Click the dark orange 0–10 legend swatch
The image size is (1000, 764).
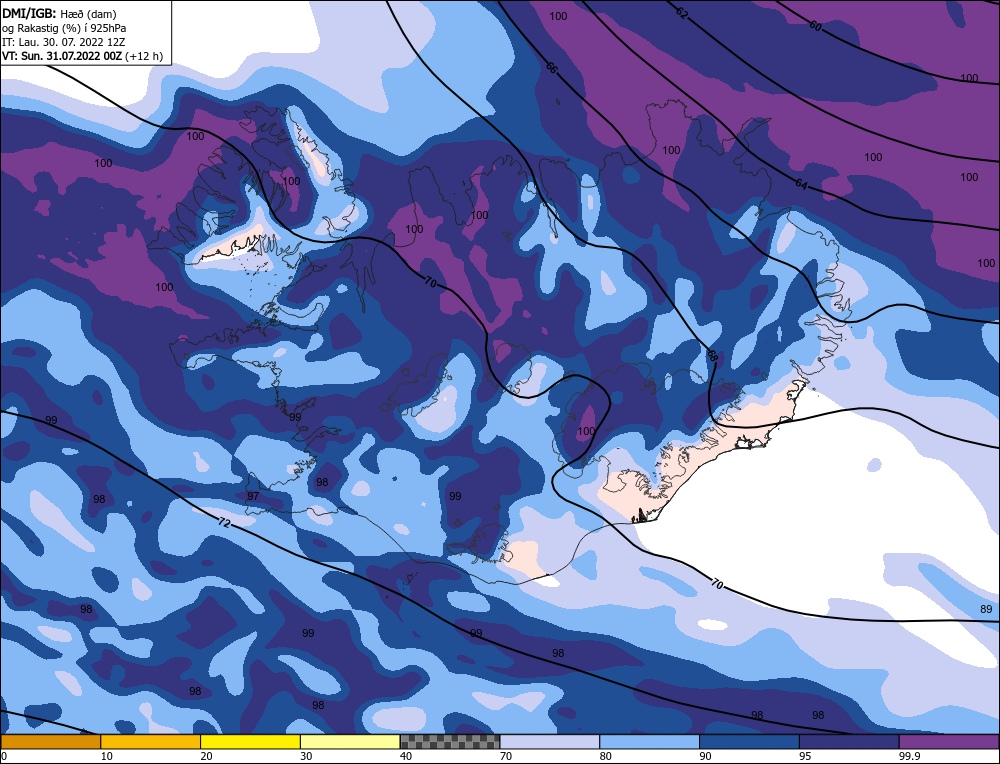[x=50, y=741]
